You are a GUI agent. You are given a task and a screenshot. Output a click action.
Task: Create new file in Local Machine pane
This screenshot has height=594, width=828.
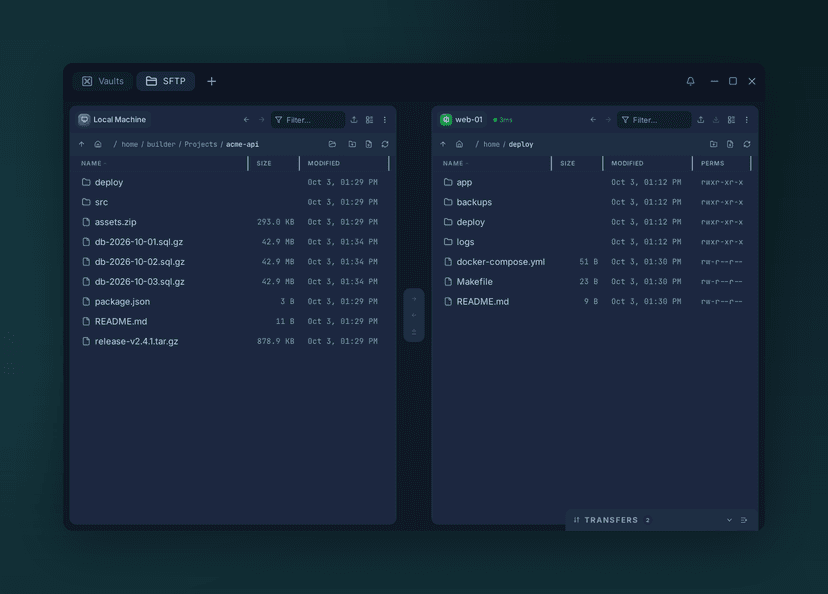tap(369, 144)
